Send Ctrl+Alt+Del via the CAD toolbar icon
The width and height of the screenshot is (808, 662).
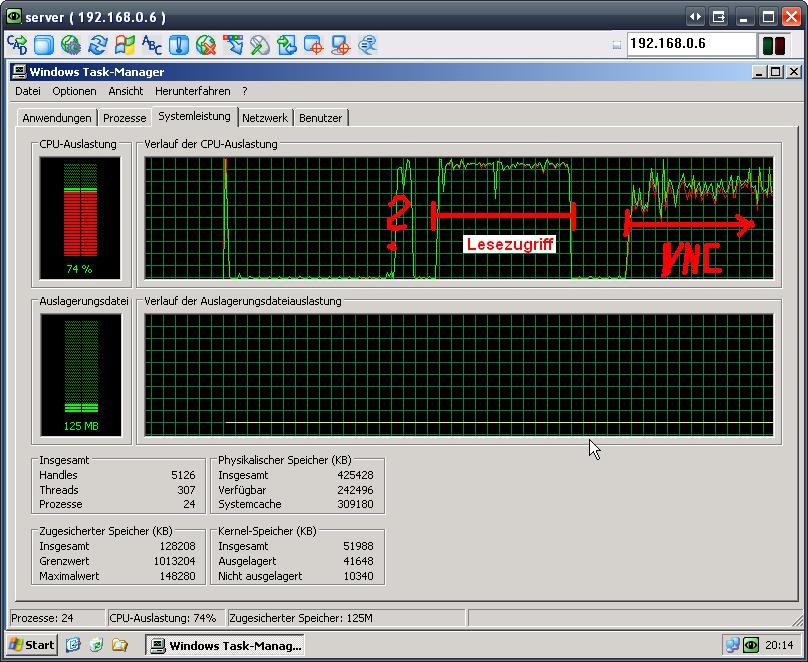pyautogui.click(x=17, y=45)
